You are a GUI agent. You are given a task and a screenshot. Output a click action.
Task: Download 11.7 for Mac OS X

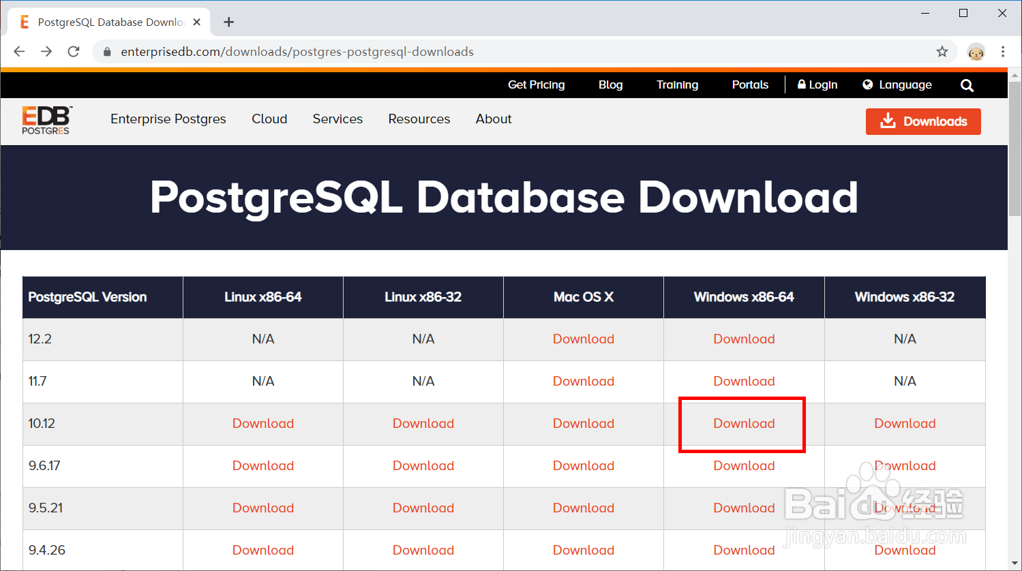click(583, 381)
